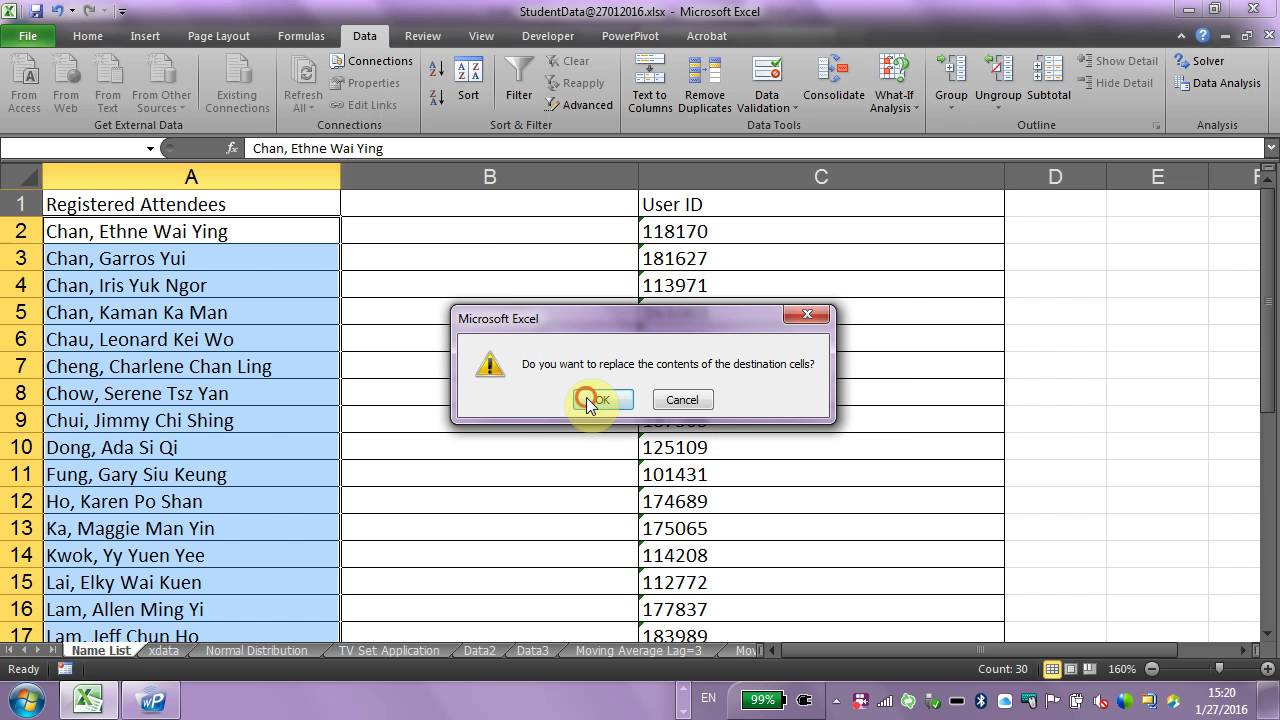Switch to the Formulas ribbon tab
The image size is (1280, 720).
pyautogui.click(x=301, y=36)
